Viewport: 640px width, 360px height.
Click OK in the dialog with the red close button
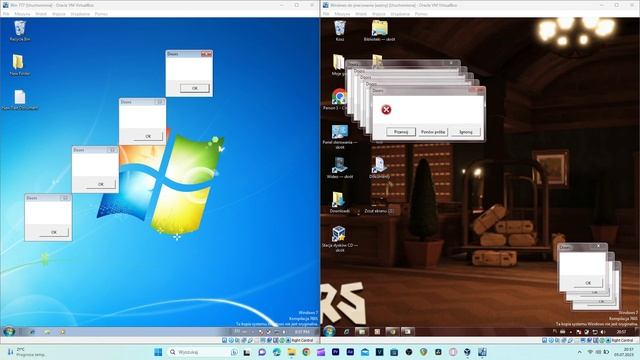coord(195,88)
